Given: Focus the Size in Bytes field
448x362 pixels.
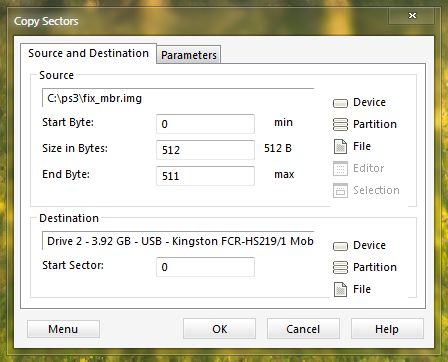Looking at the screenshot, I should [205, 150].
